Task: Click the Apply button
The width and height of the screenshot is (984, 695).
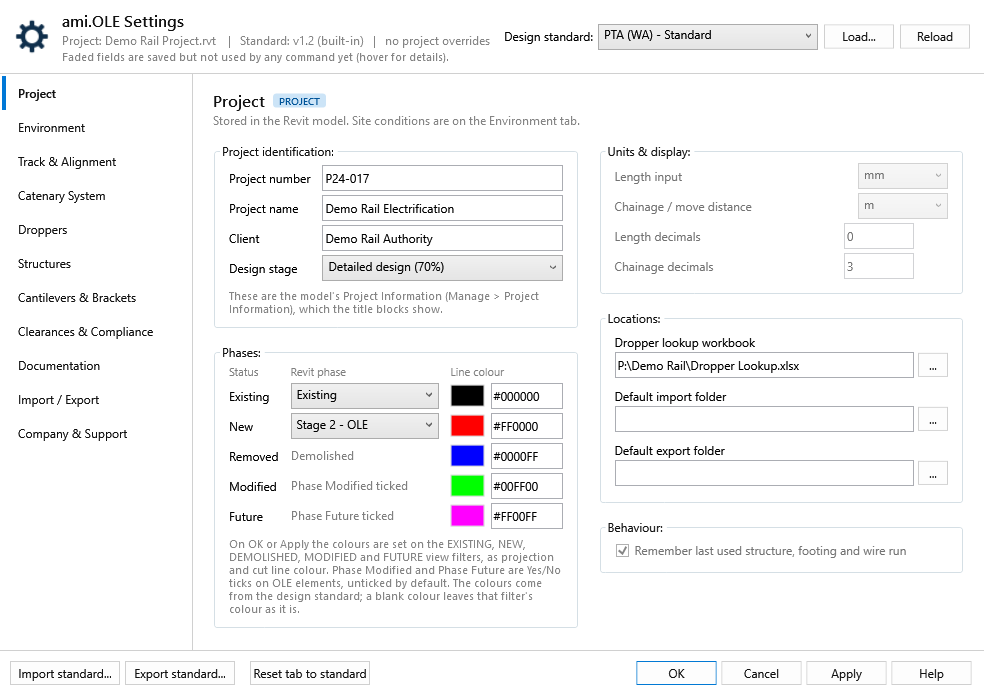Action: (x=846, y=674)
